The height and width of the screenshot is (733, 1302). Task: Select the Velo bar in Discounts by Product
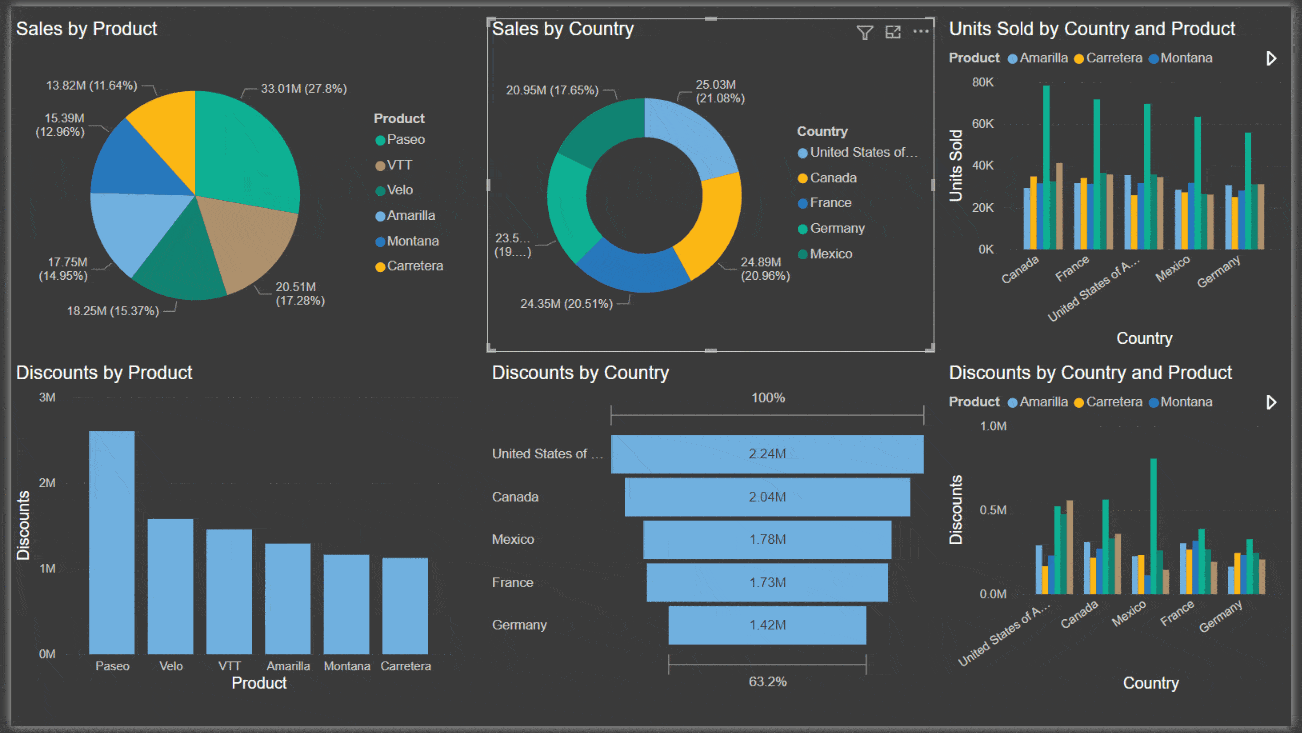point(170,585)
